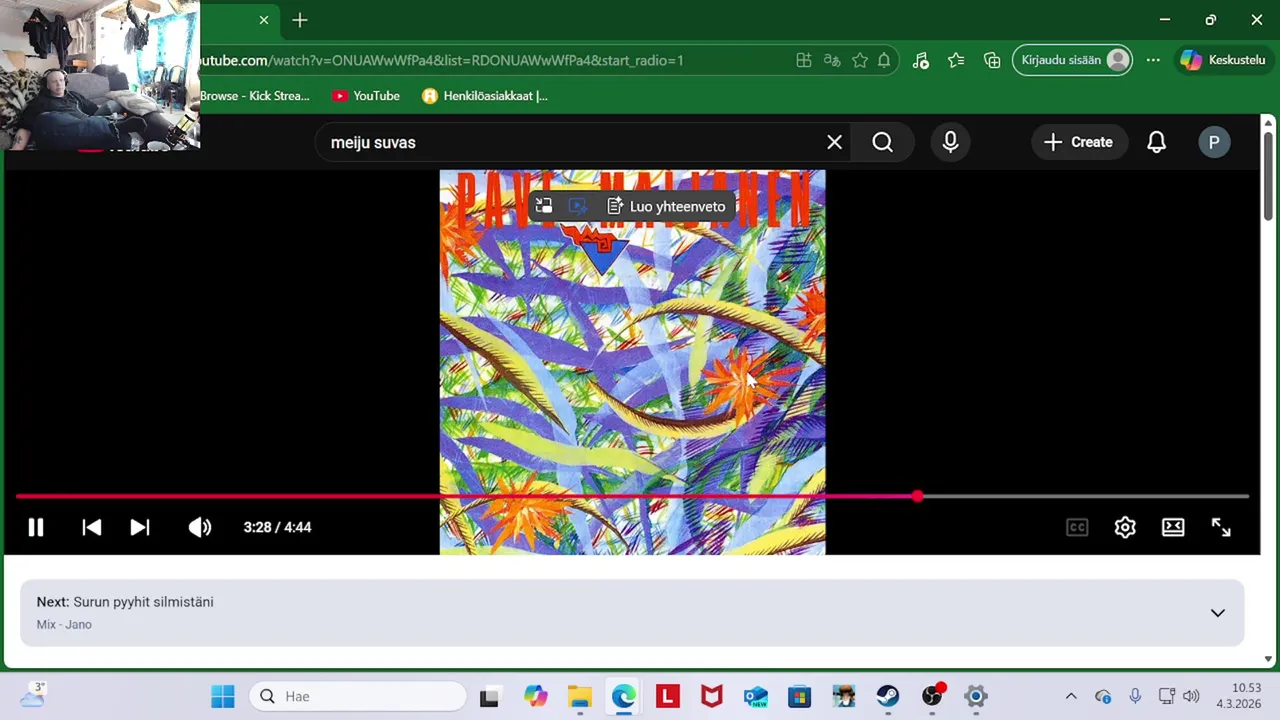
Task: Toggle closed captions on the player
Action: coord(1077,527)
